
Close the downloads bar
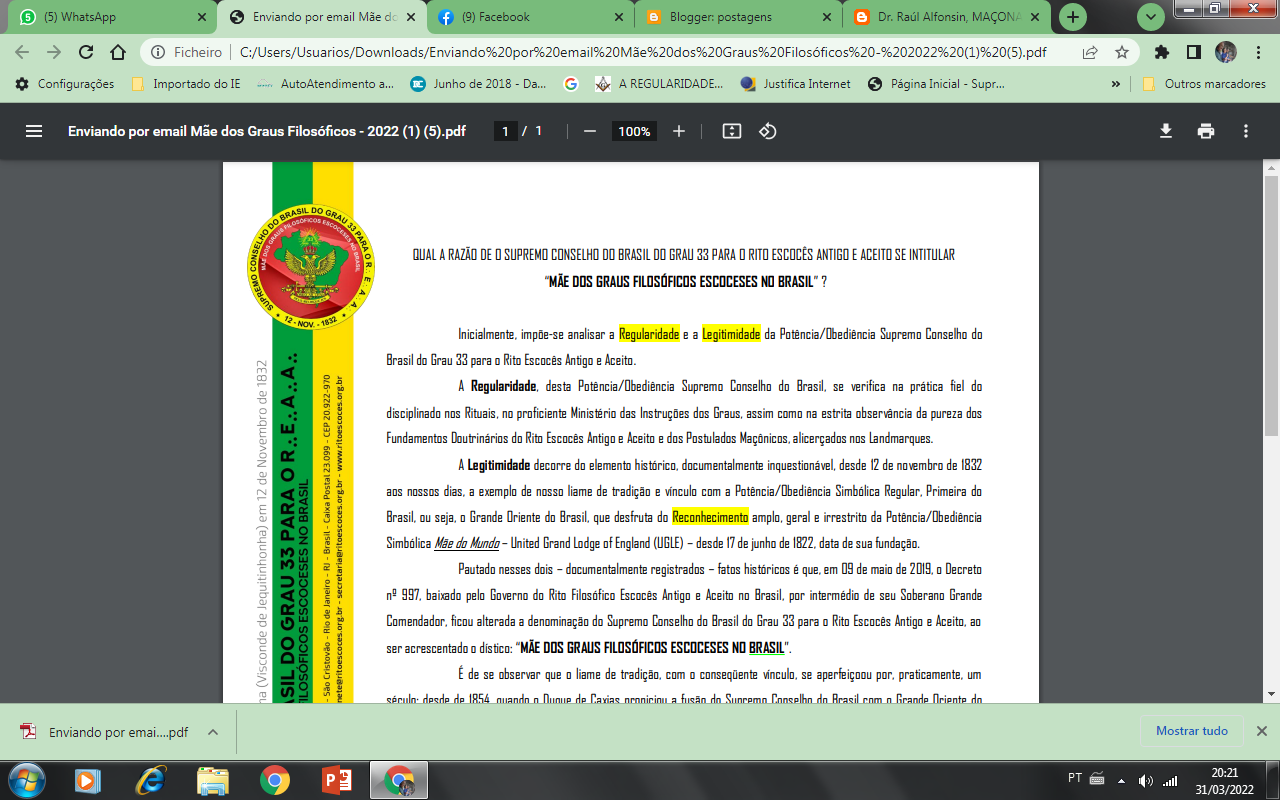coord(1262,731)
